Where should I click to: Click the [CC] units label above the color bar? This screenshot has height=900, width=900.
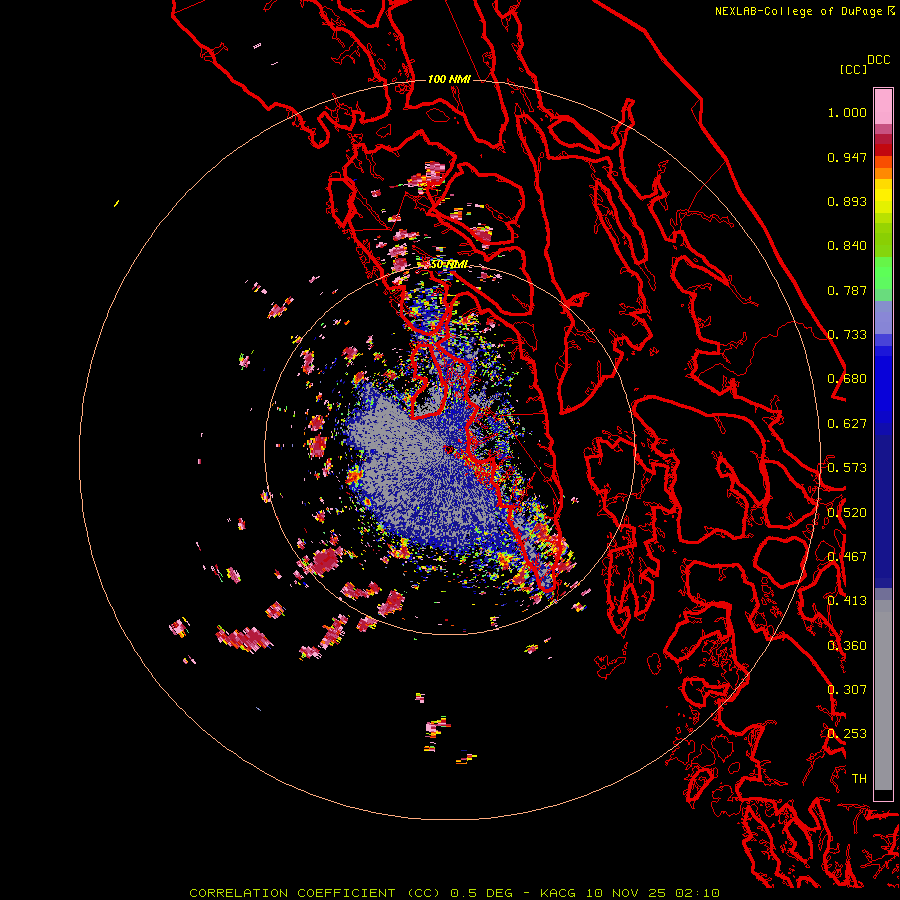[x=854, y=69]
